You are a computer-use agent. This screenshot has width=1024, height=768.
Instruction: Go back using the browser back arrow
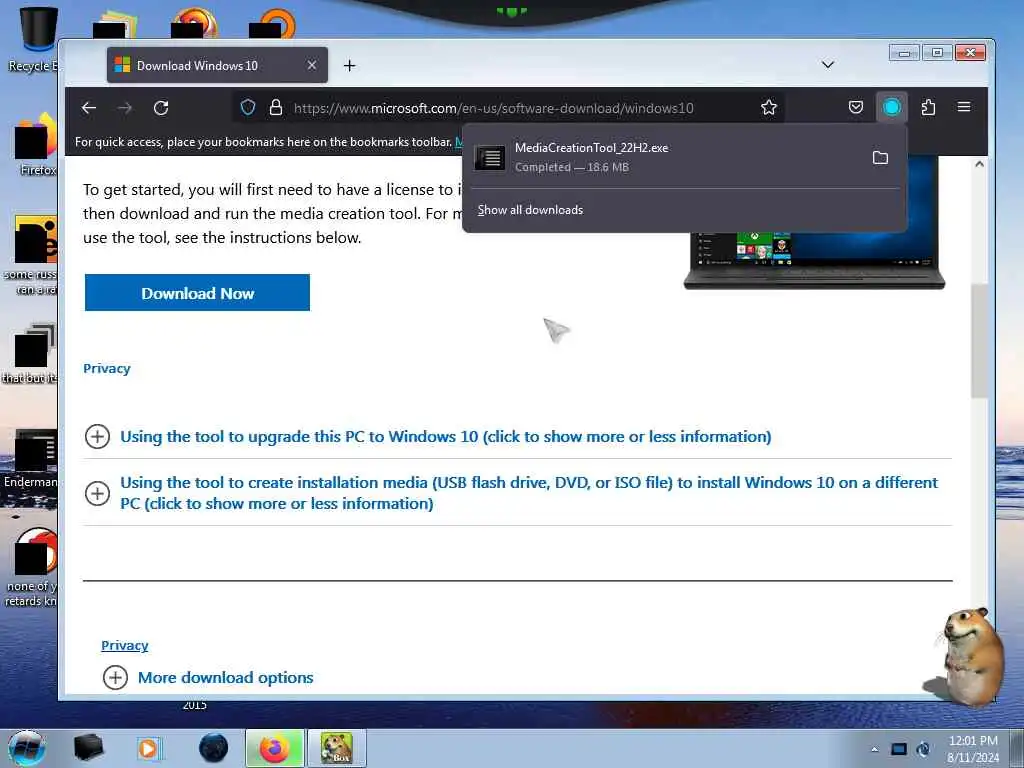[x=89, y=108]
